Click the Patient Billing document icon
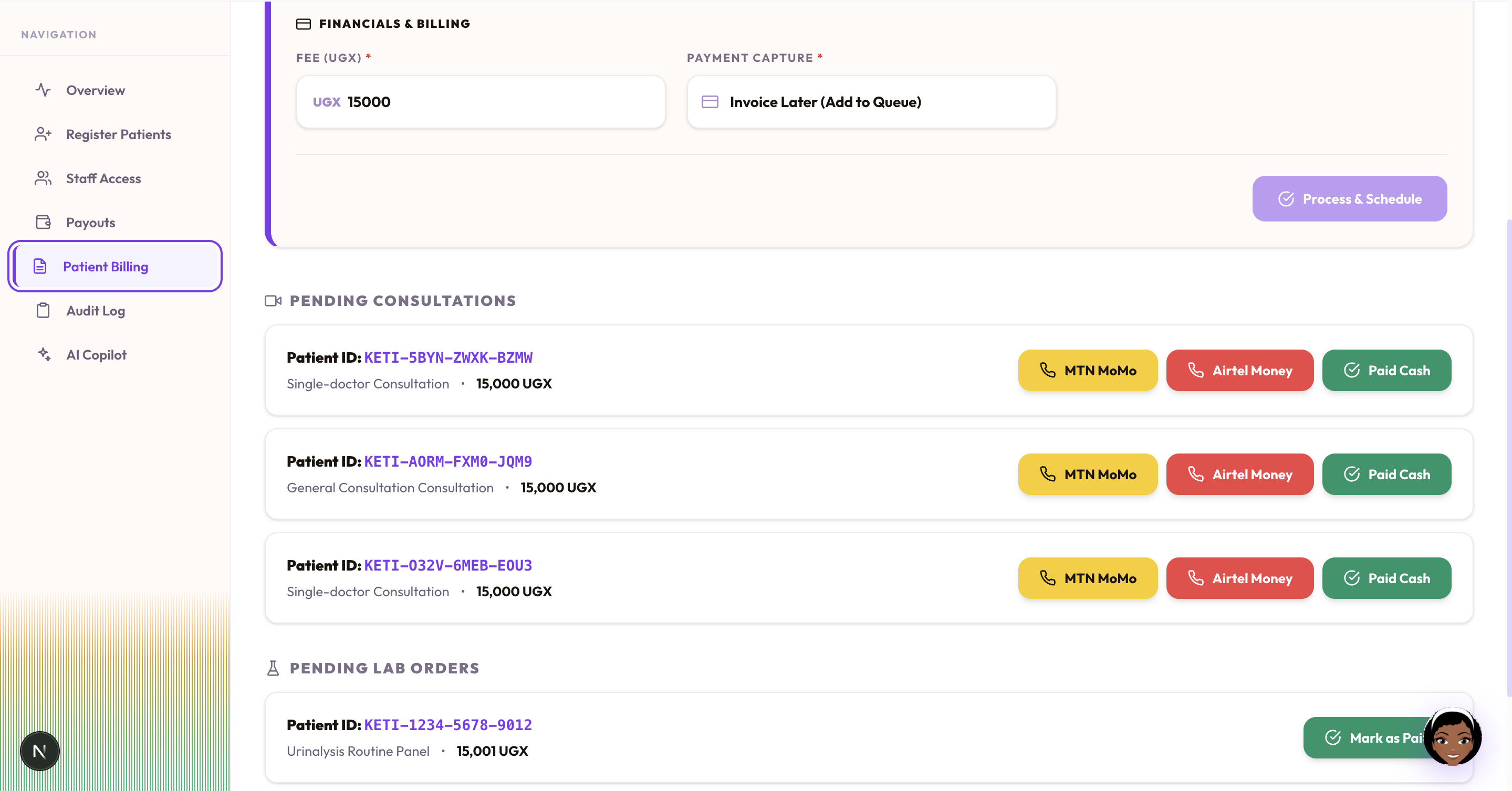This screenshot has width=1512, height=791. tap(40, 266)
